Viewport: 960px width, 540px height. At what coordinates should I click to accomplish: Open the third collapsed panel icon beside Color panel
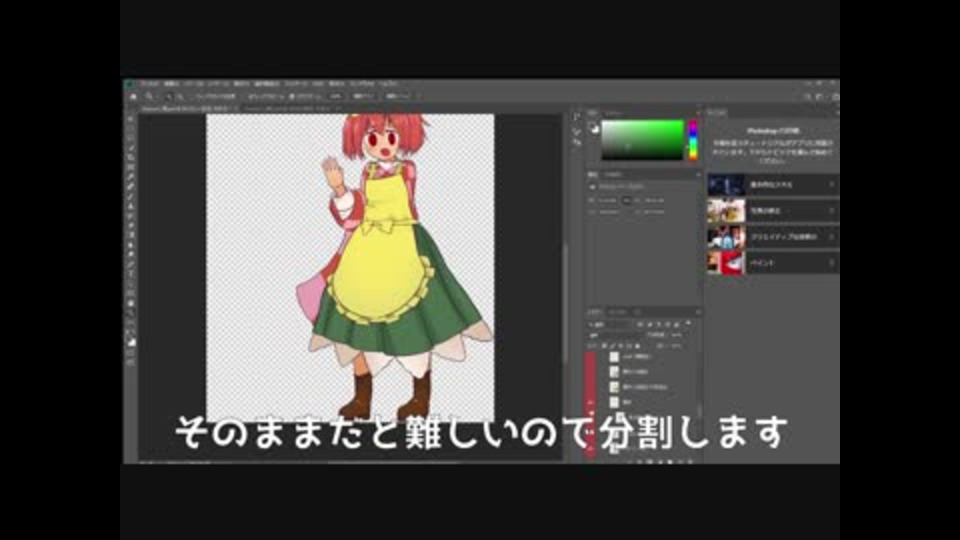click(576, 143)
